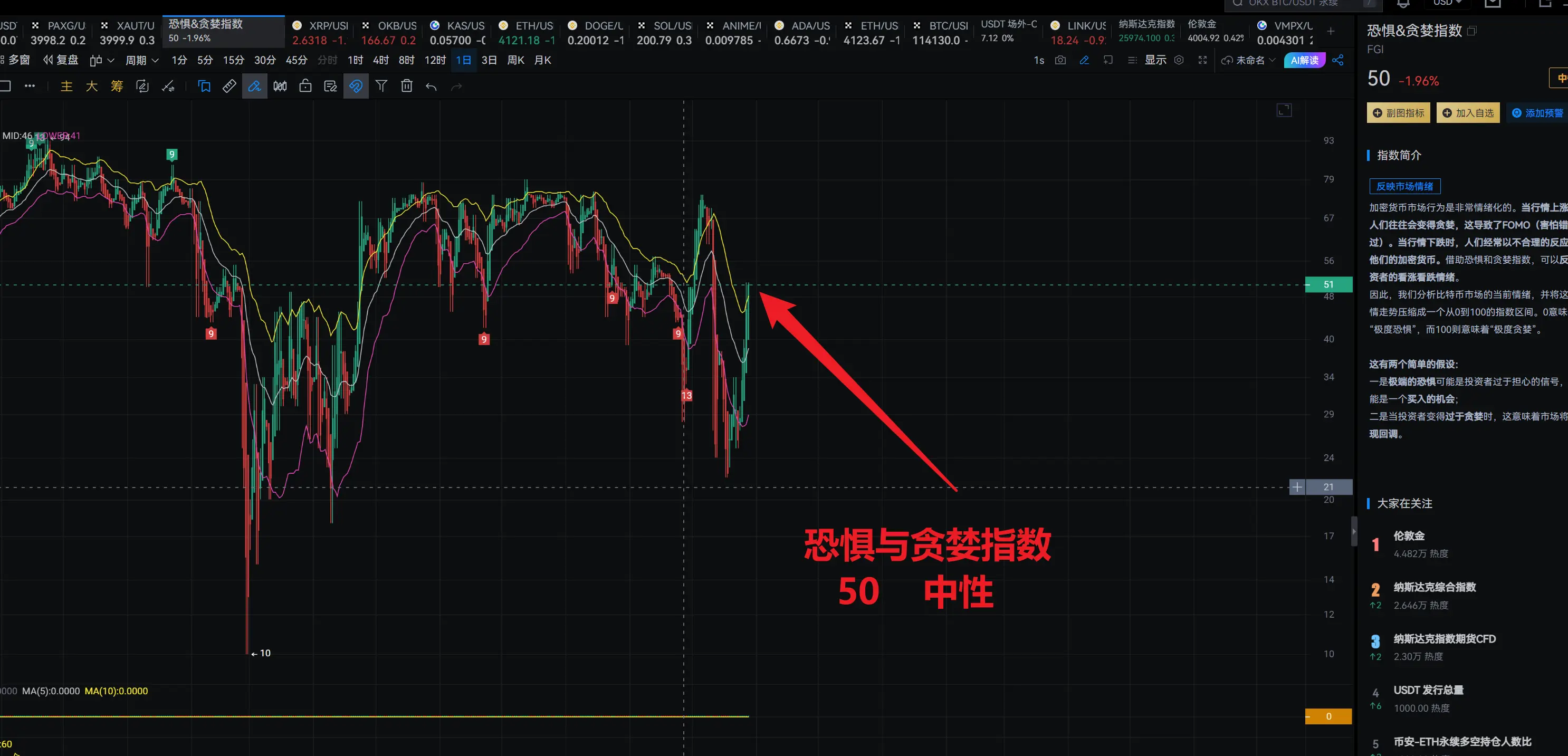Open the USD currency dropdown
The width and height of the screenshot is (1568, 756).
pyautogui.click(x=1448, y=3)
